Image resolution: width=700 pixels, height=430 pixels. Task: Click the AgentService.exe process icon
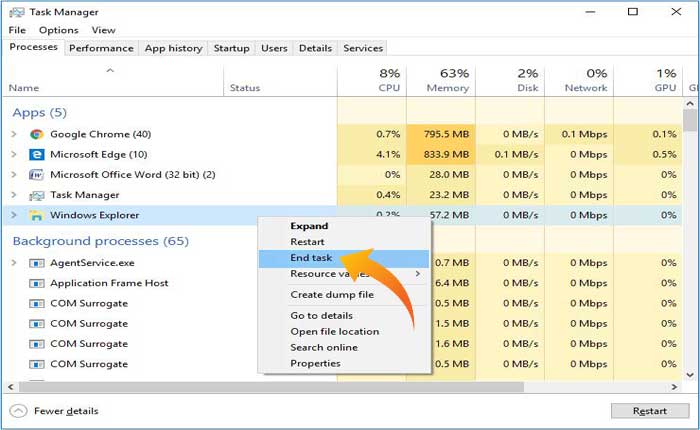(37, 263)
